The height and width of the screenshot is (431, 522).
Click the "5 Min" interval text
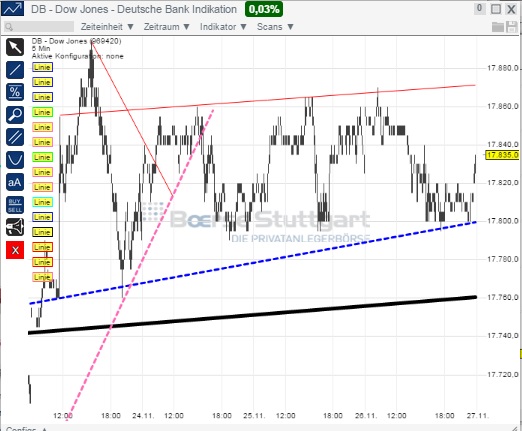[x=41, y=49]
